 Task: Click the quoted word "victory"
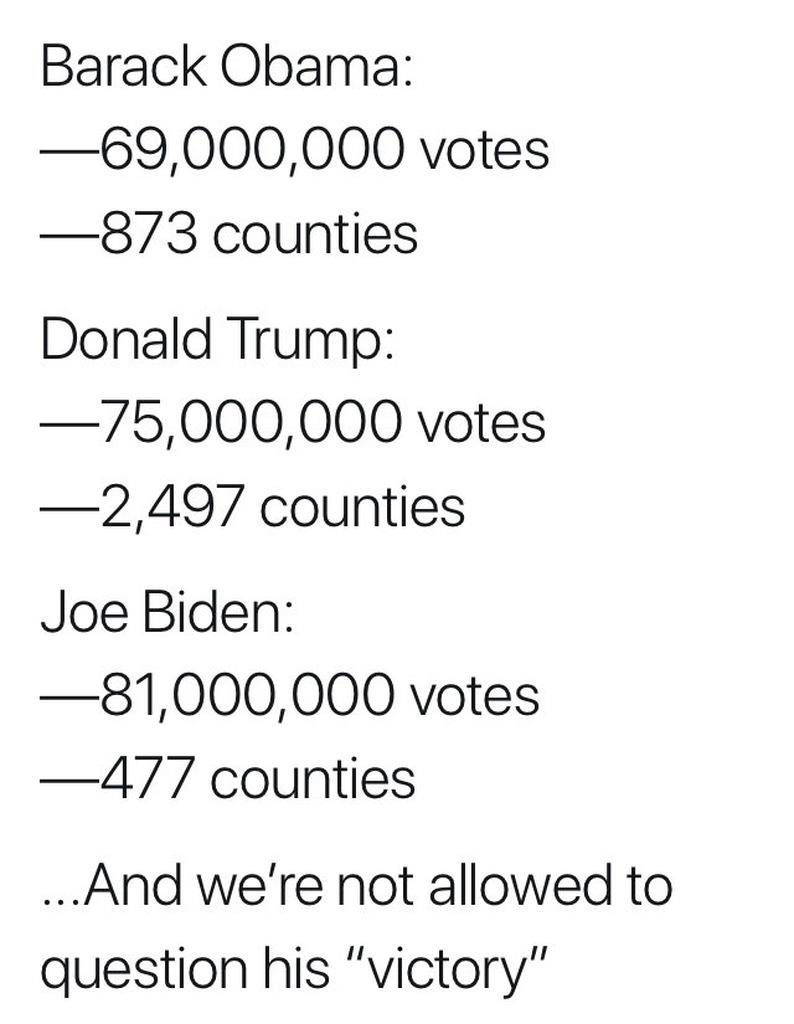tap(462, 967)
